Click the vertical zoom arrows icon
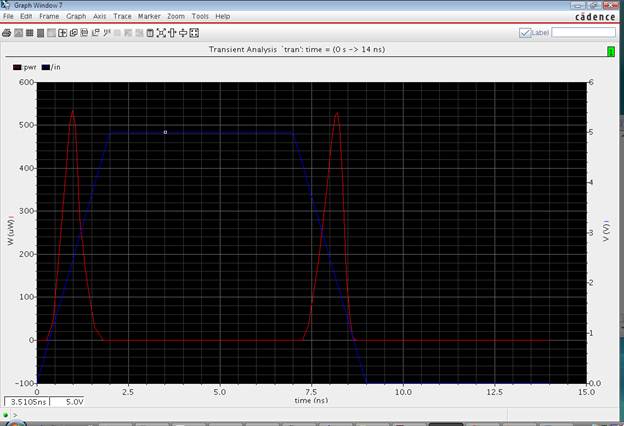 click(172, 33)
